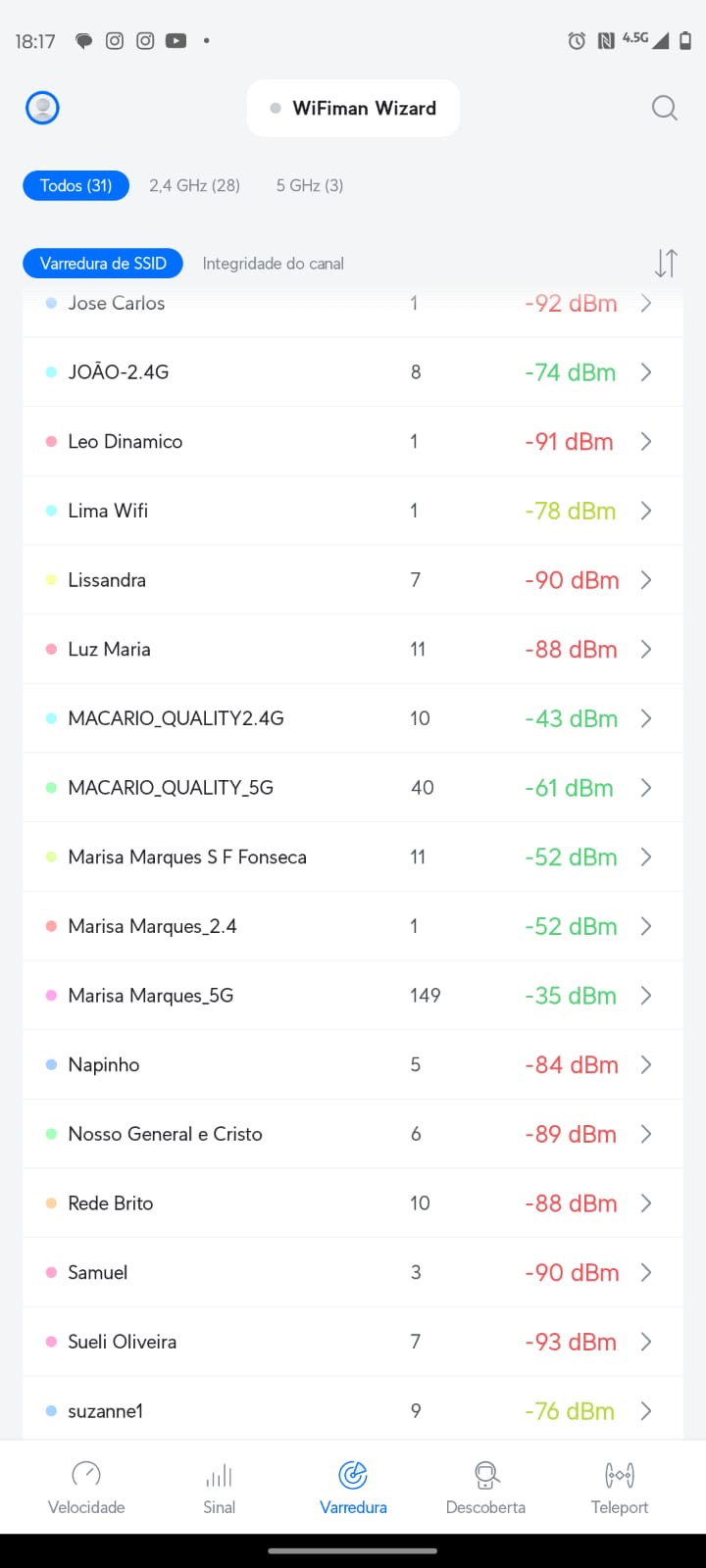706x1568 pixels.
Task: Select the Varredura de SSID tab
Action: point(103,263)
